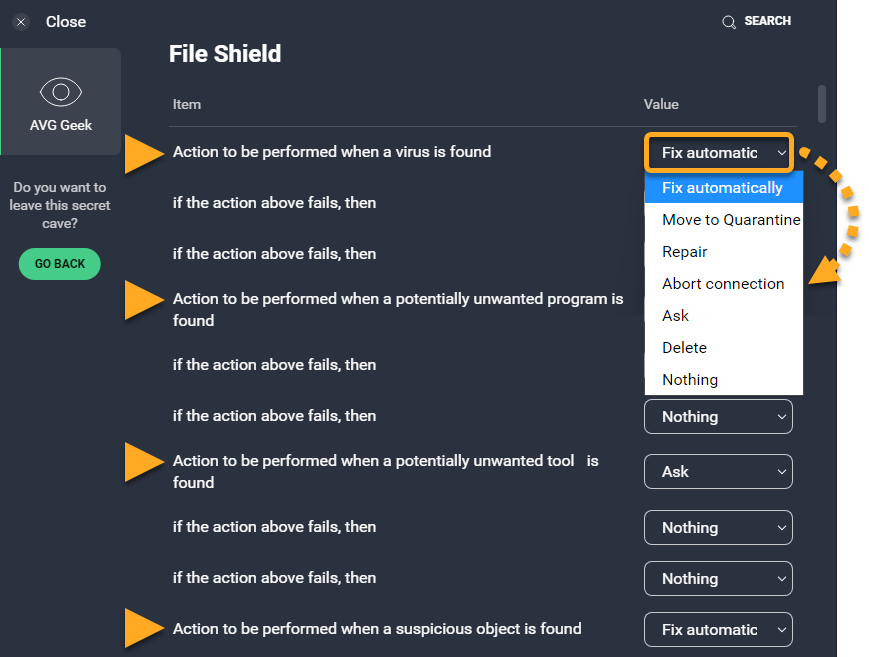
Task: Select 'Delete' from the open list
Action: 684,348
